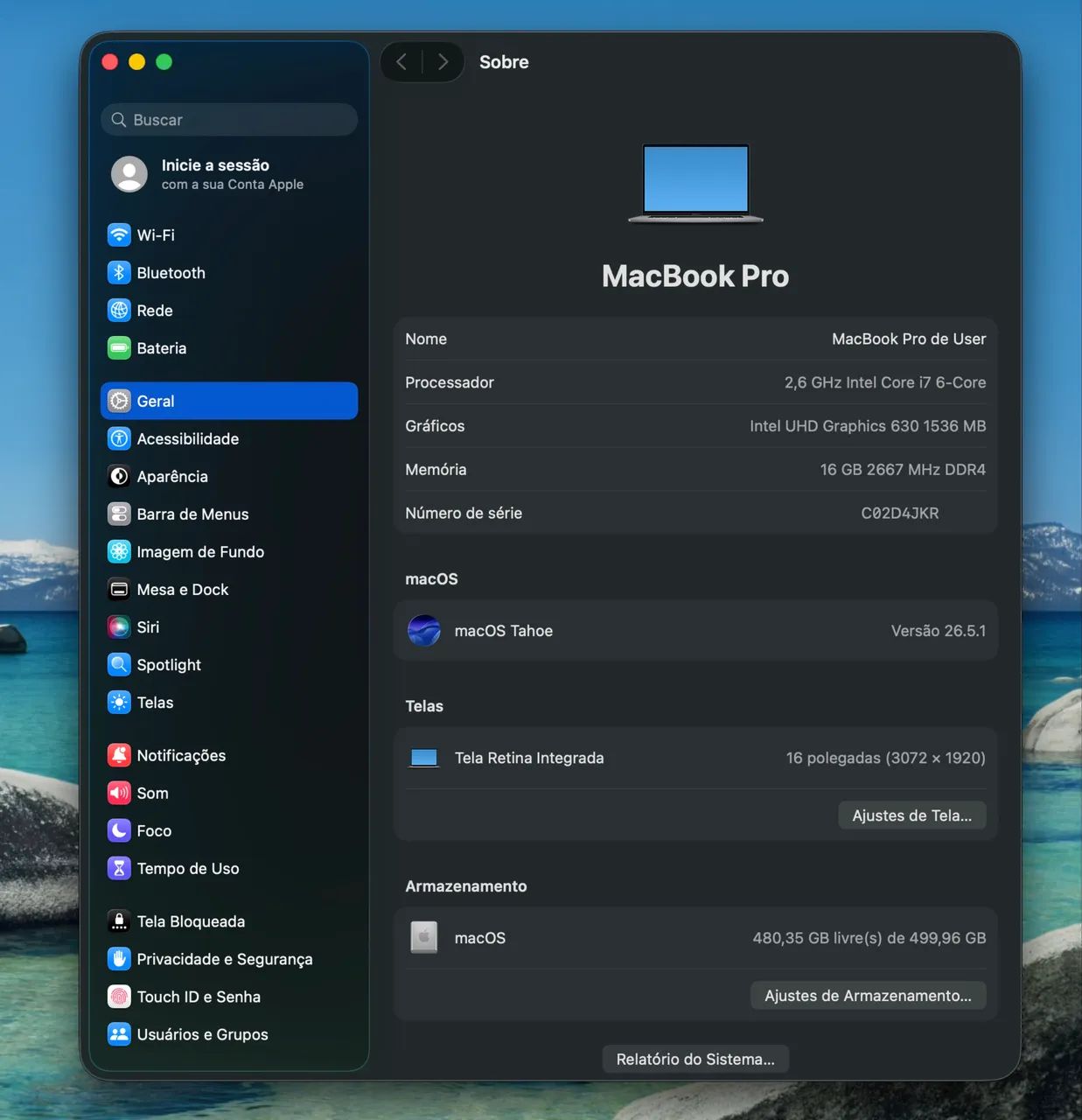The width and height of the screenshot is (1082, 1120).
Task: Open Acessibilidade icon in sidebar
Action: 119,438
